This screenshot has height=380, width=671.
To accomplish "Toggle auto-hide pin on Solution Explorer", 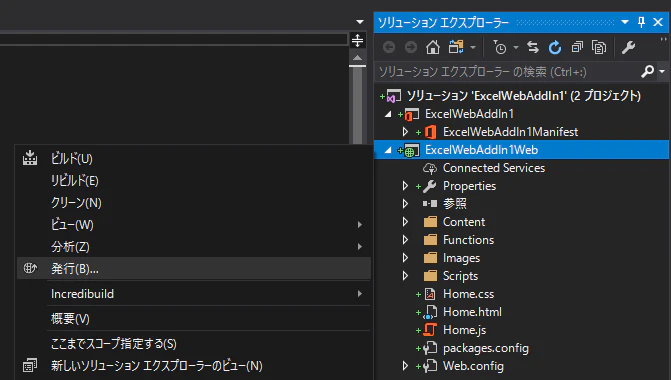I will 641,22.
